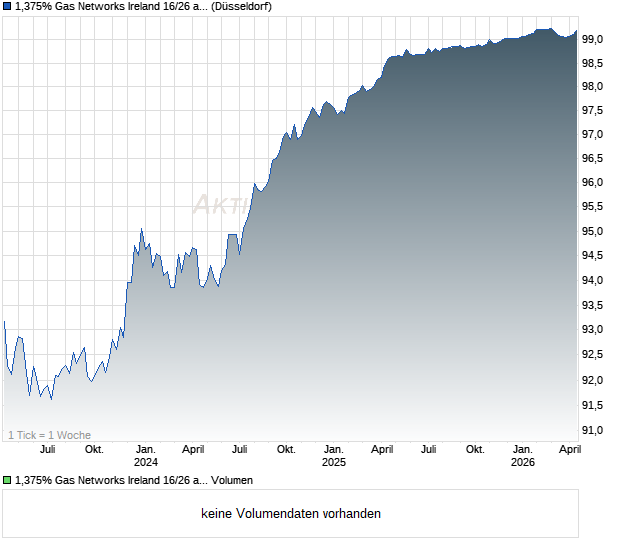
Task: Click the blue price series legend square
Action: pyautogui.click(x=7, y=6)
